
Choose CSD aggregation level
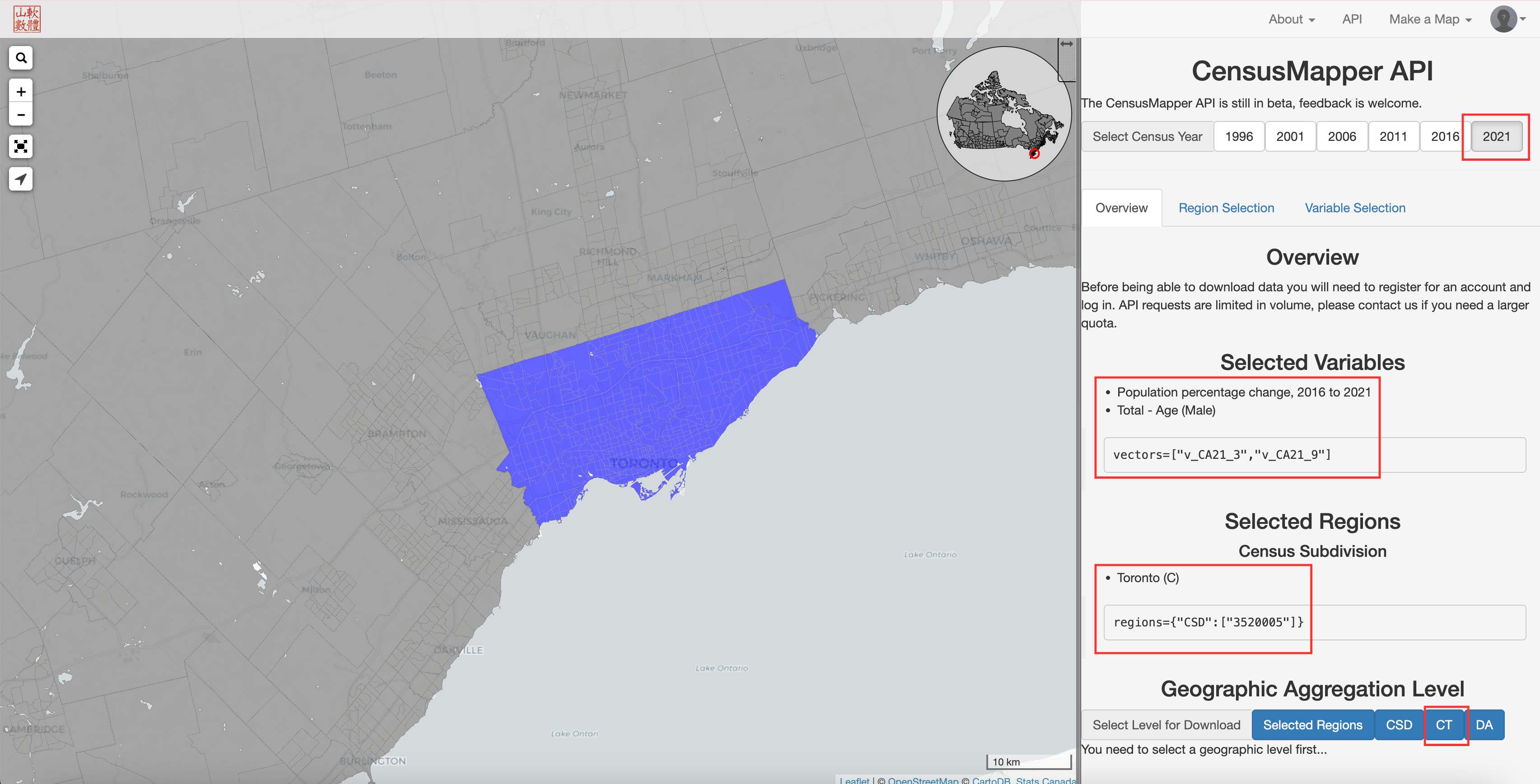pyautogui.click(x=1398, y=725)
